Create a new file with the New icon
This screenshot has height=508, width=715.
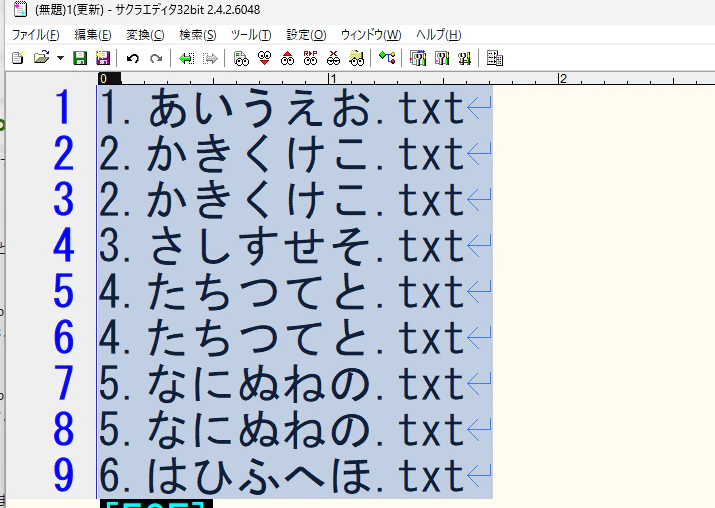18,58
